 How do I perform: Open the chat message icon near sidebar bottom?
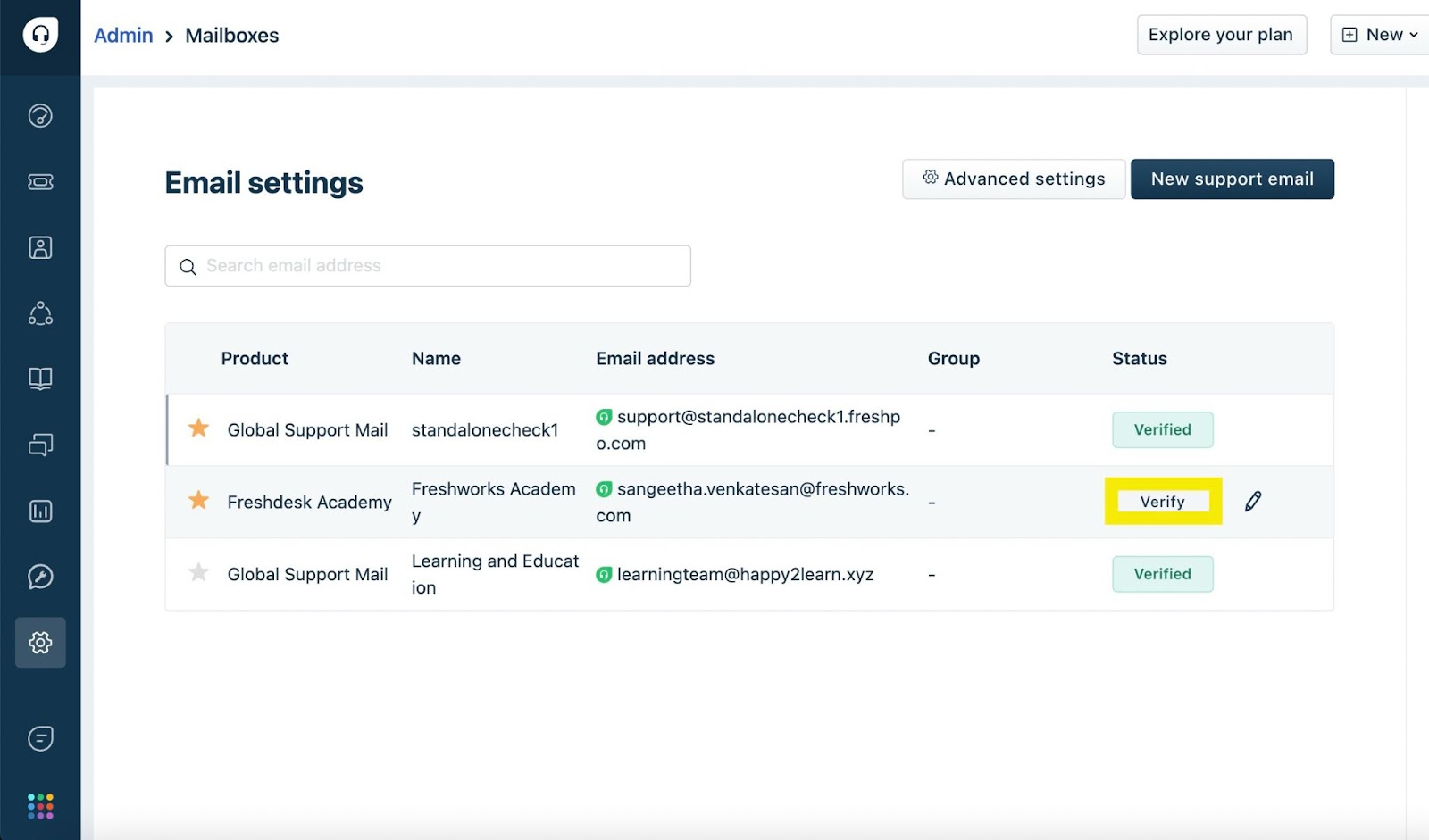coord(40,738)
